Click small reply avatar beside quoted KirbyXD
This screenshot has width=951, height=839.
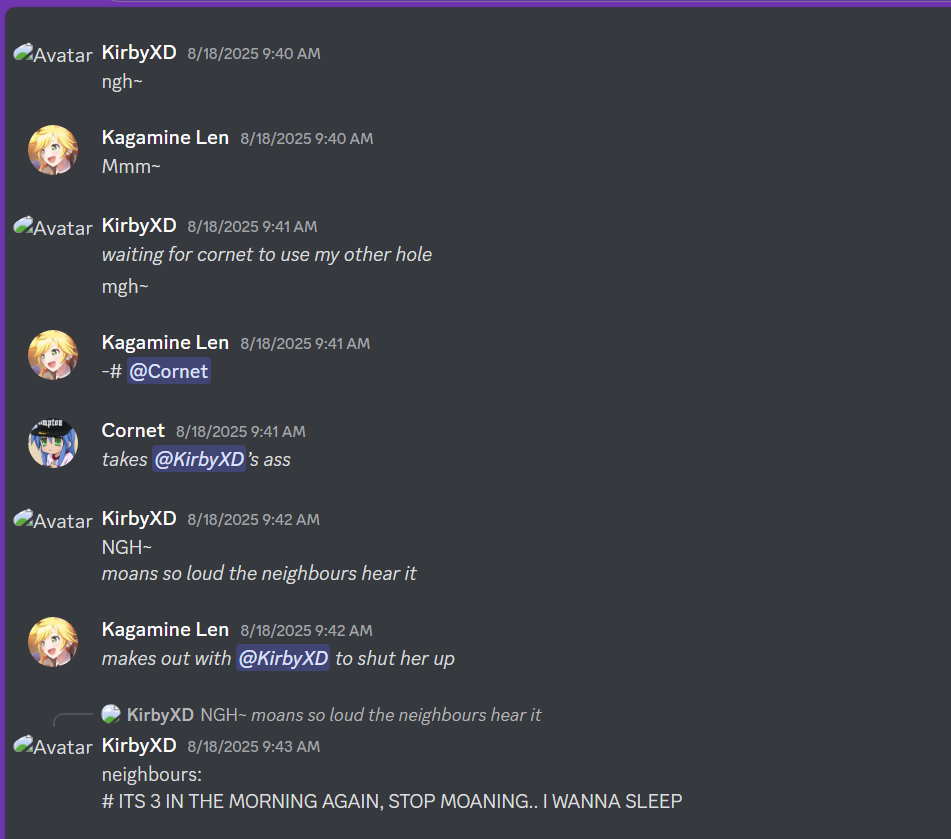pyautogui.click(x=111, y=714)
